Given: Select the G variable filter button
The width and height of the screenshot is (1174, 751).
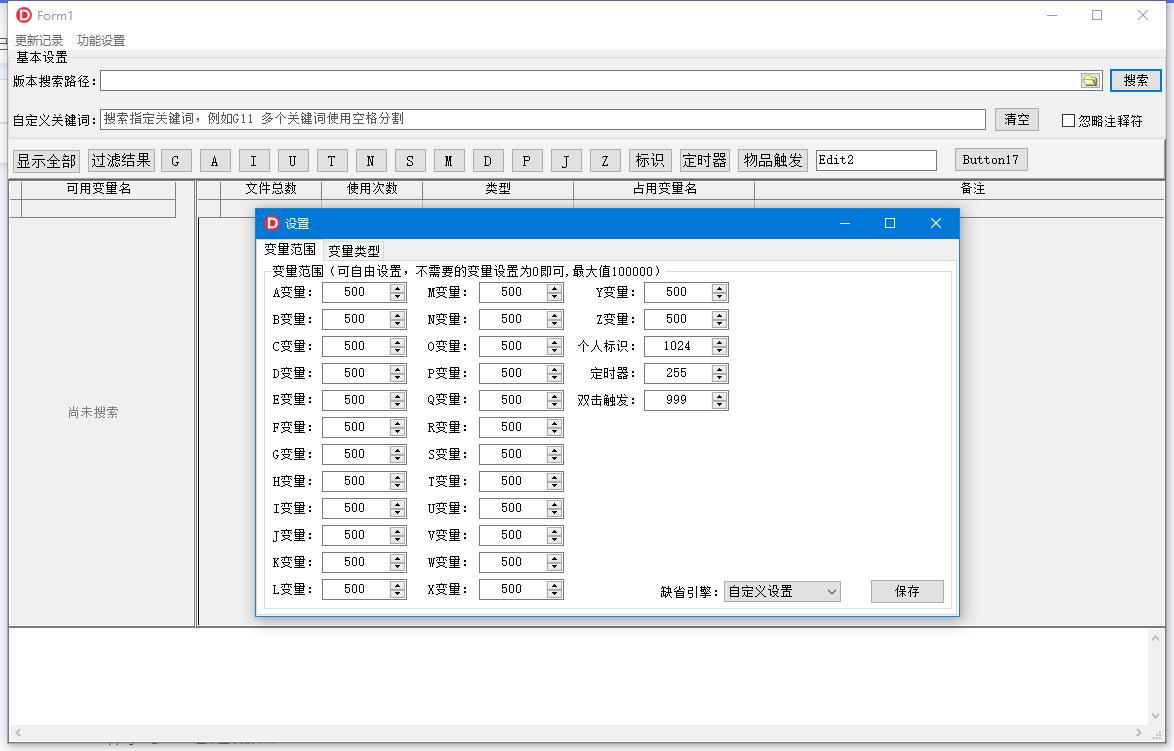Looking at the screenshot, I should tap(176, 159).
